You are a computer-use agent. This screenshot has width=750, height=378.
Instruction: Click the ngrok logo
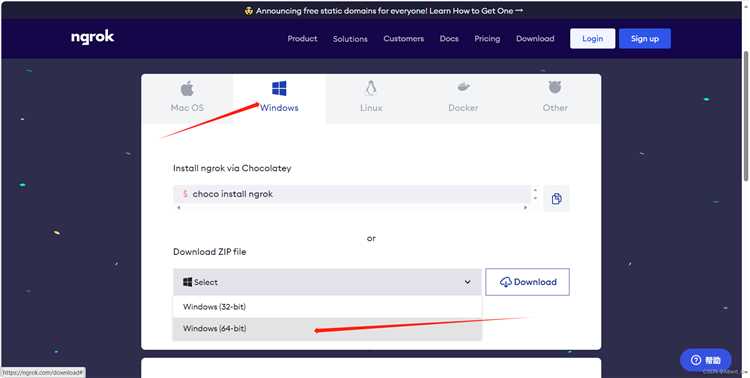point(92,38)
